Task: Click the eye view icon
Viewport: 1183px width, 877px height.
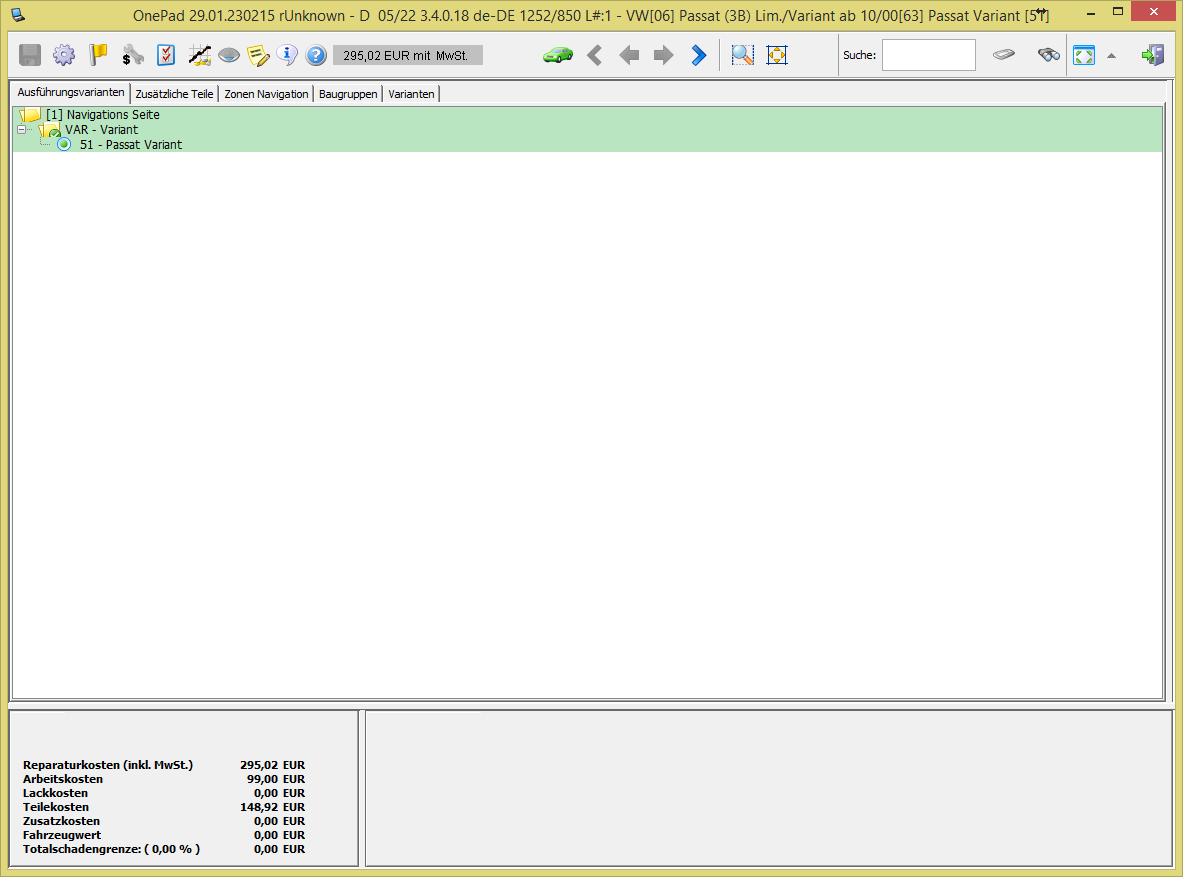Action: point(229,55)
